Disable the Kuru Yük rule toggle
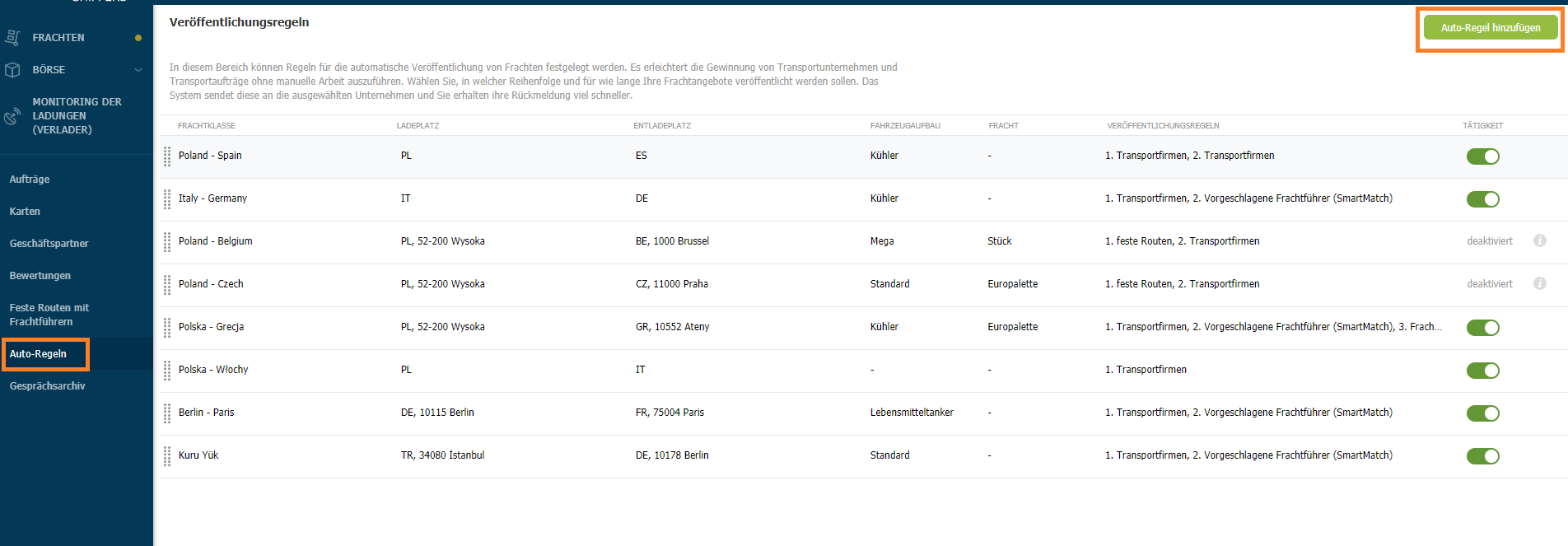This screenshot has width=1568, height=546. point(1482,456)
